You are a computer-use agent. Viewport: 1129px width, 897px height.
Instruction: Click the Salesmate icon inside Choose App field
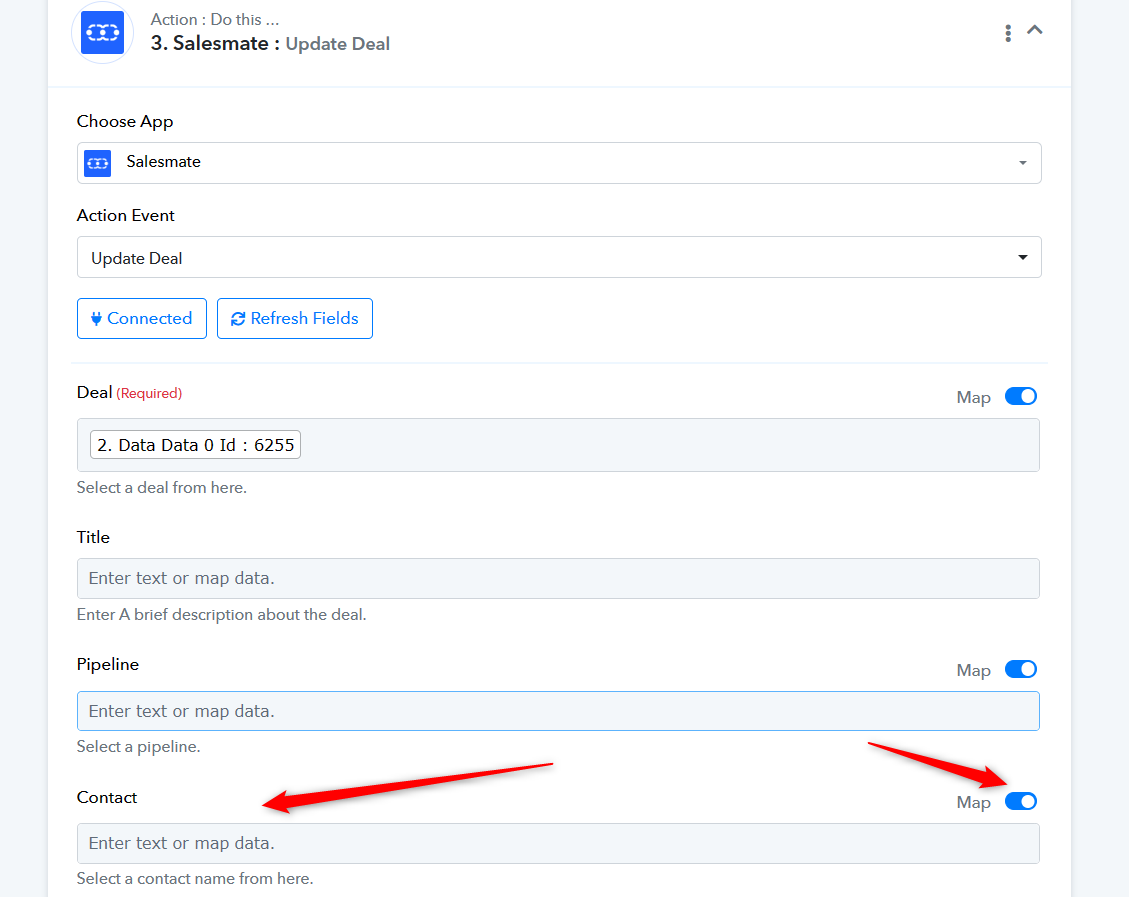pyautogui.click(x=98, y=163)
